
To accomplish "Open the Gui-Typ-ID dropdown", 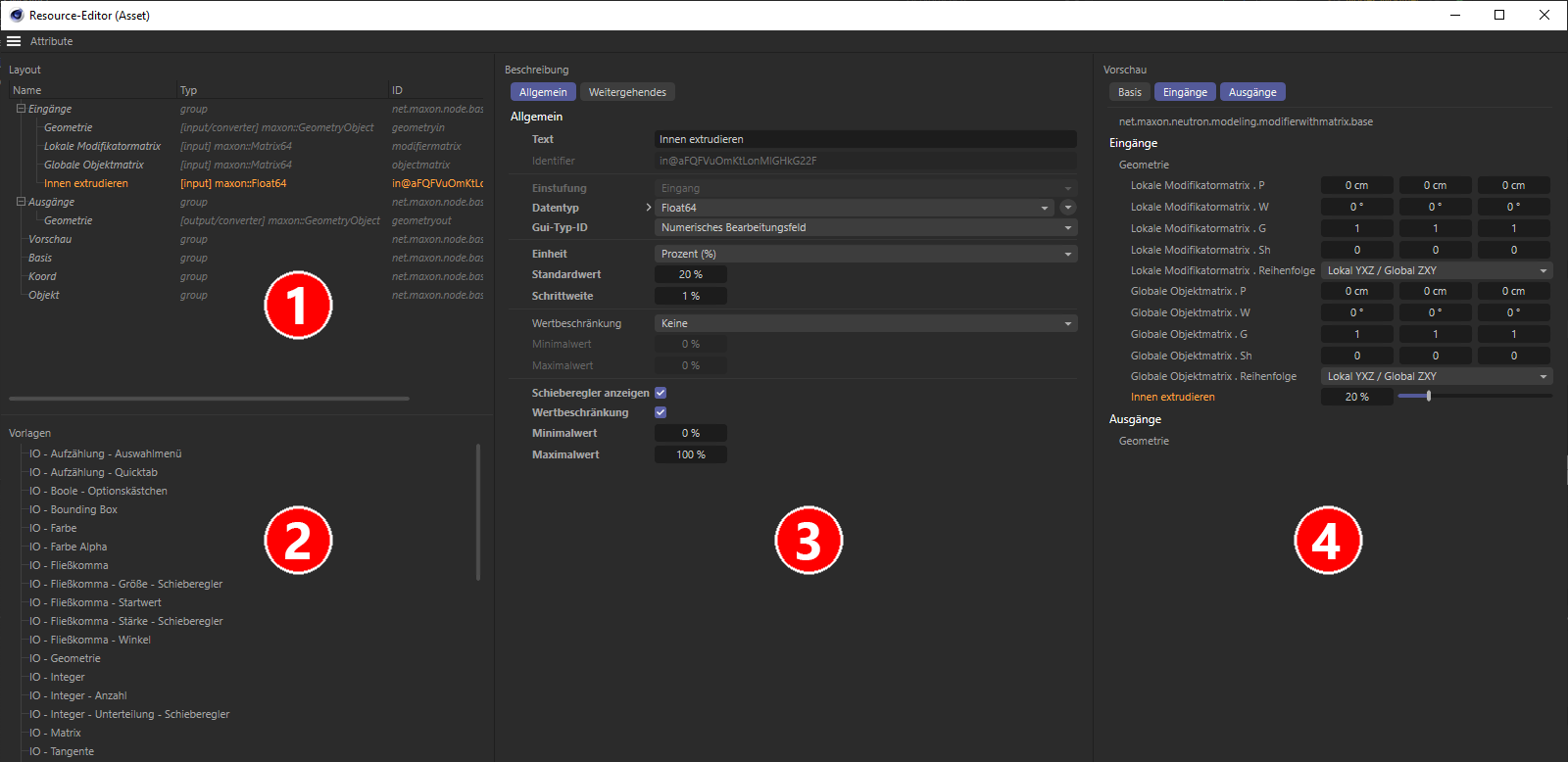I will (865, 227).
